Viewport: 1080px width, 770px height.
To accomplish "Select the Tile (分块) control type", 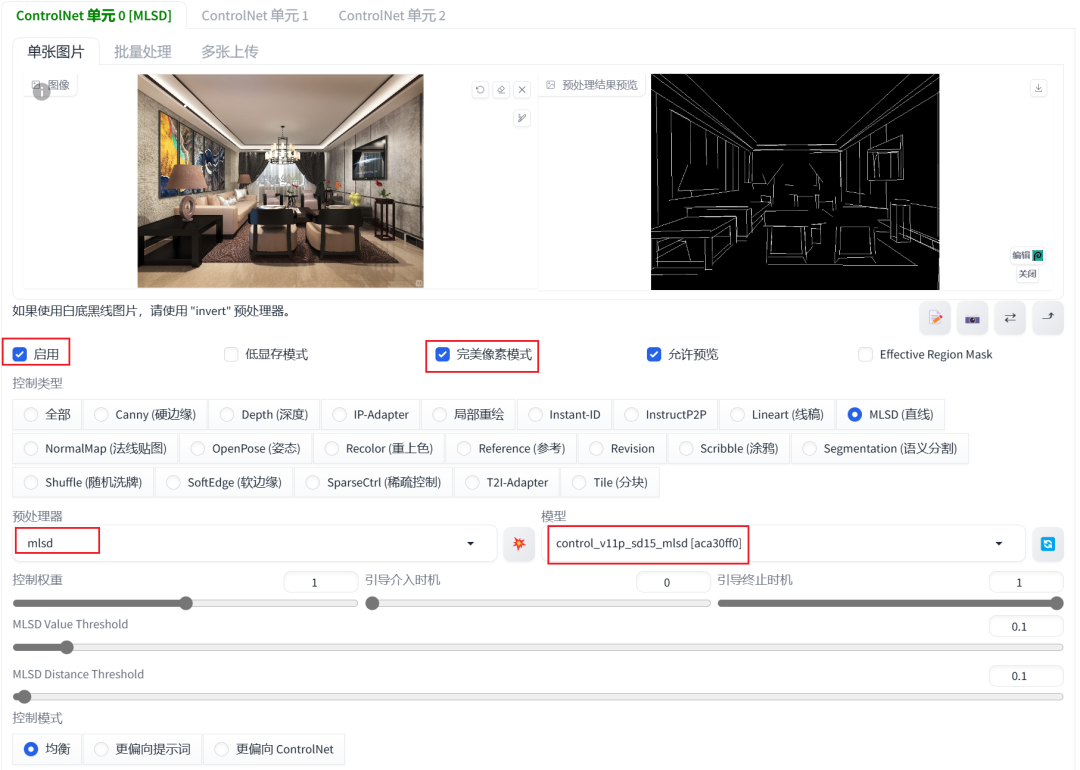I will 610,482.
